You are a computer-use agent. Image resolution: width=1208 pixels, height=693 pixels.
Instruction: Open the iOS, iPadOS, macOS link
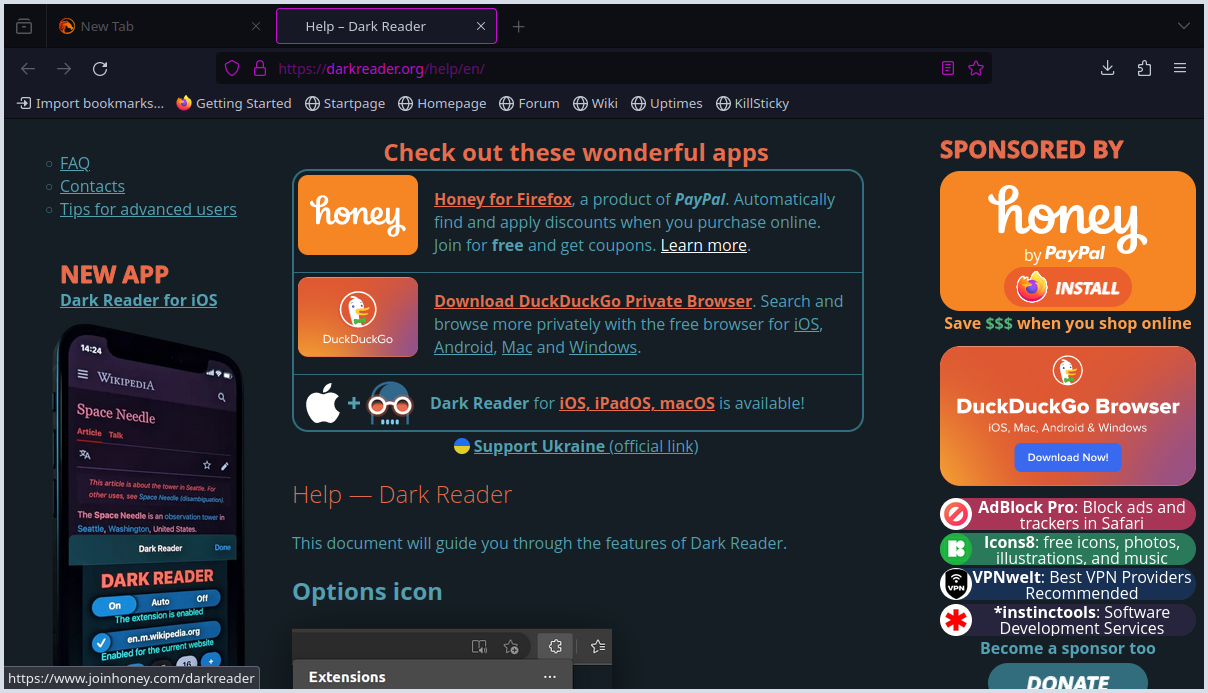(637, 403)
